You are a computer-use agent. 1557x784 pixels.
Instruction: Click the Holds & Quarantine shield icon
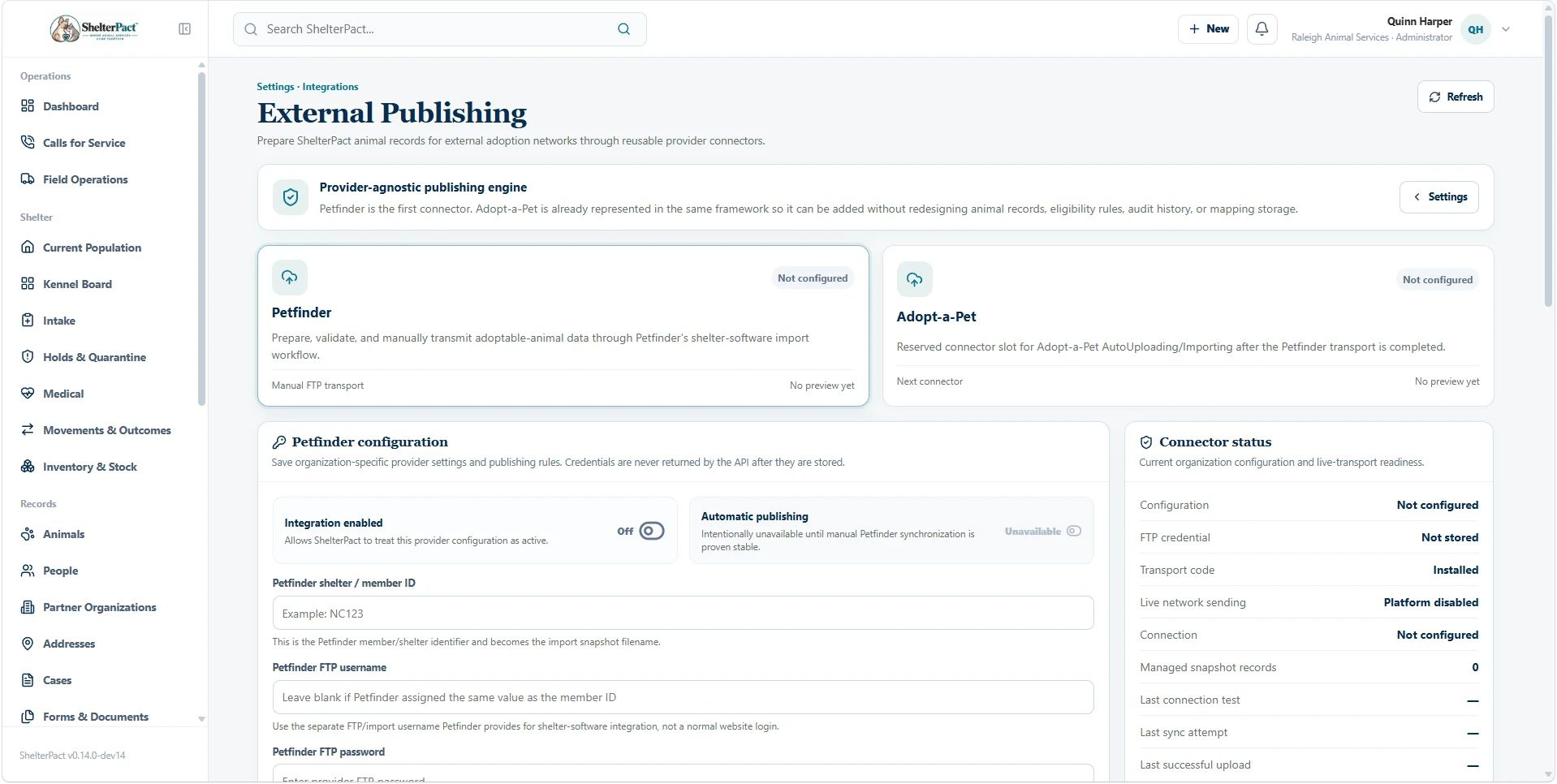(x=28, y=356)
